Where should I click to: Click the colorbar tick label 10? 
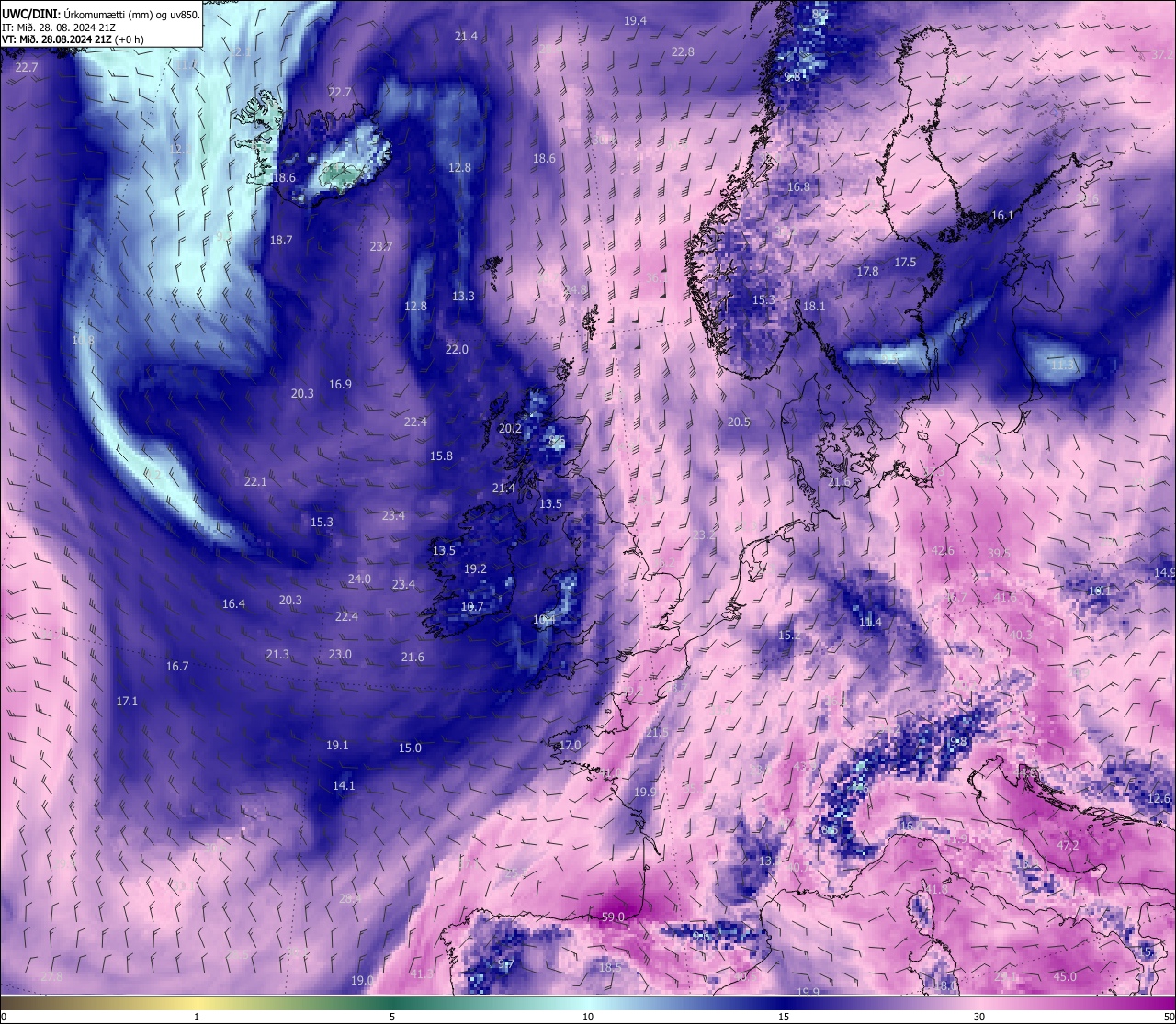coord(588,1017)
